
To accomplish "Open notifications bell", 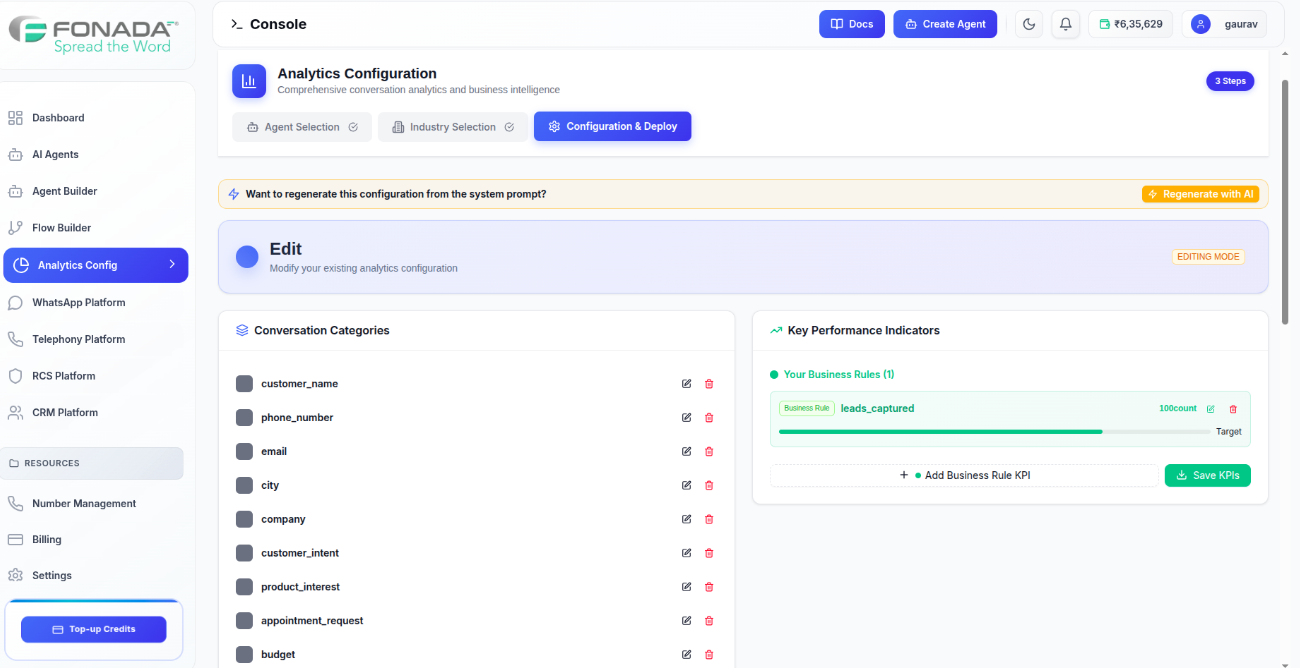I will [1066, 24].
